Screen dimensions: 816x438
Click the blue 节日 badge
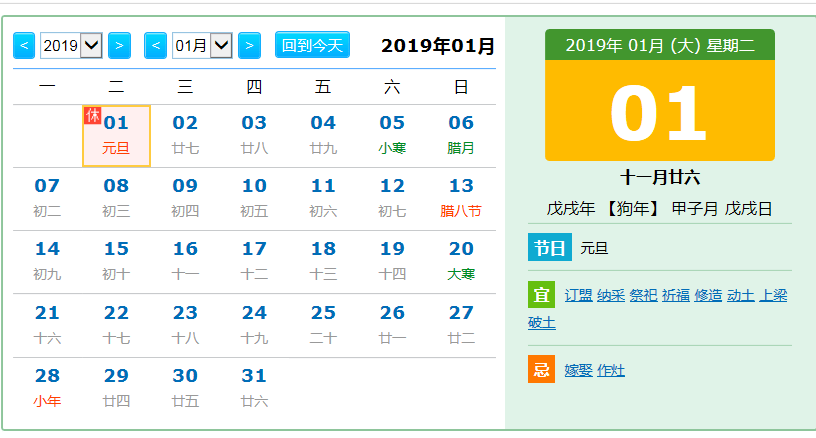[x=548, y=248]
